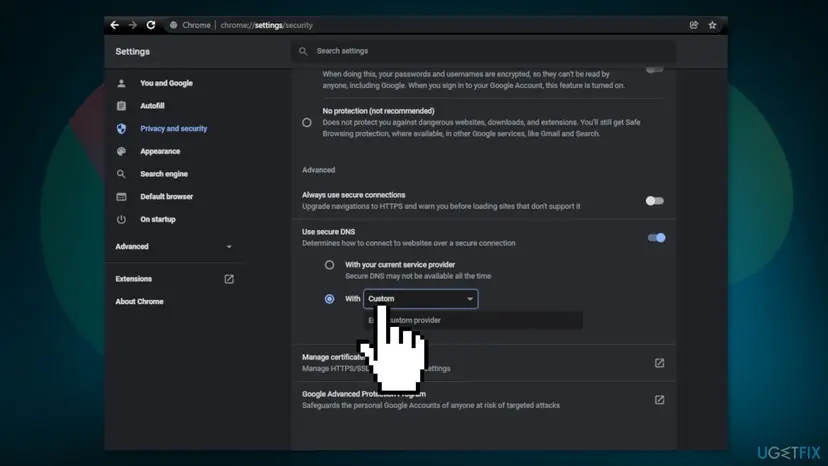Select the No protection radio option
Screen dimensions: 828x466
coord(307,123)
